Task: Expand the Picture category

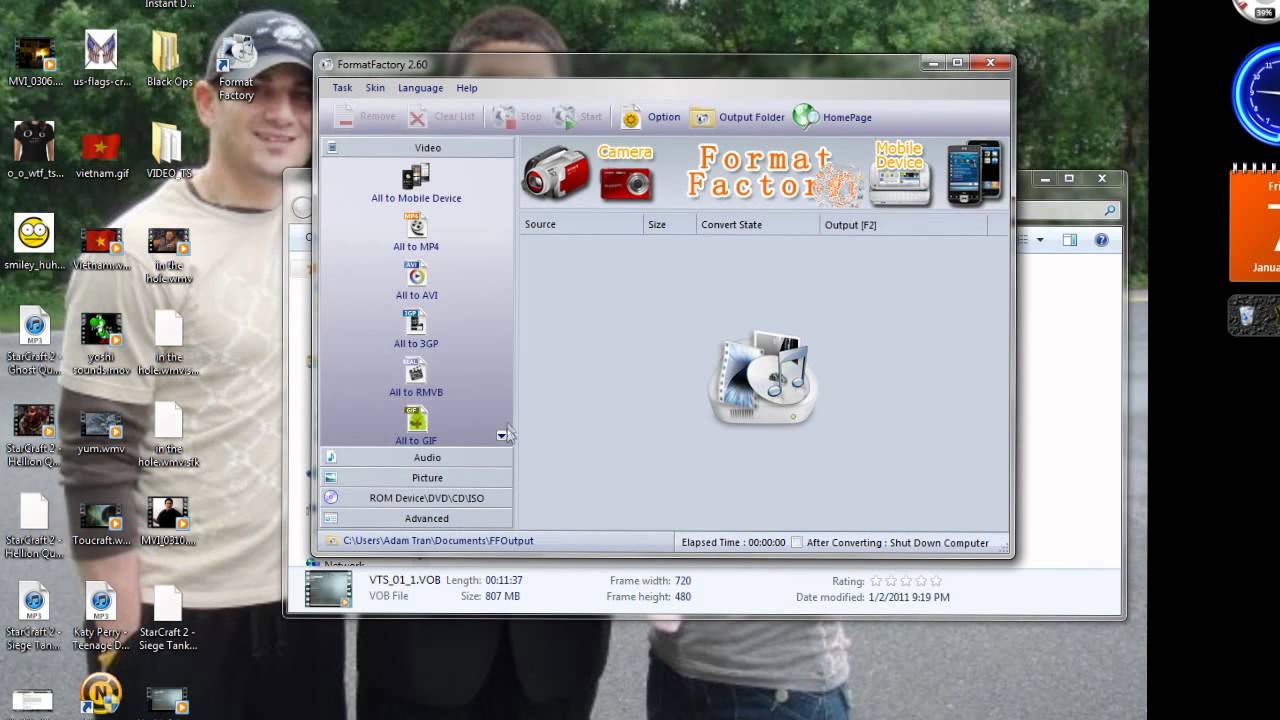Action: (x=417, y=478)
